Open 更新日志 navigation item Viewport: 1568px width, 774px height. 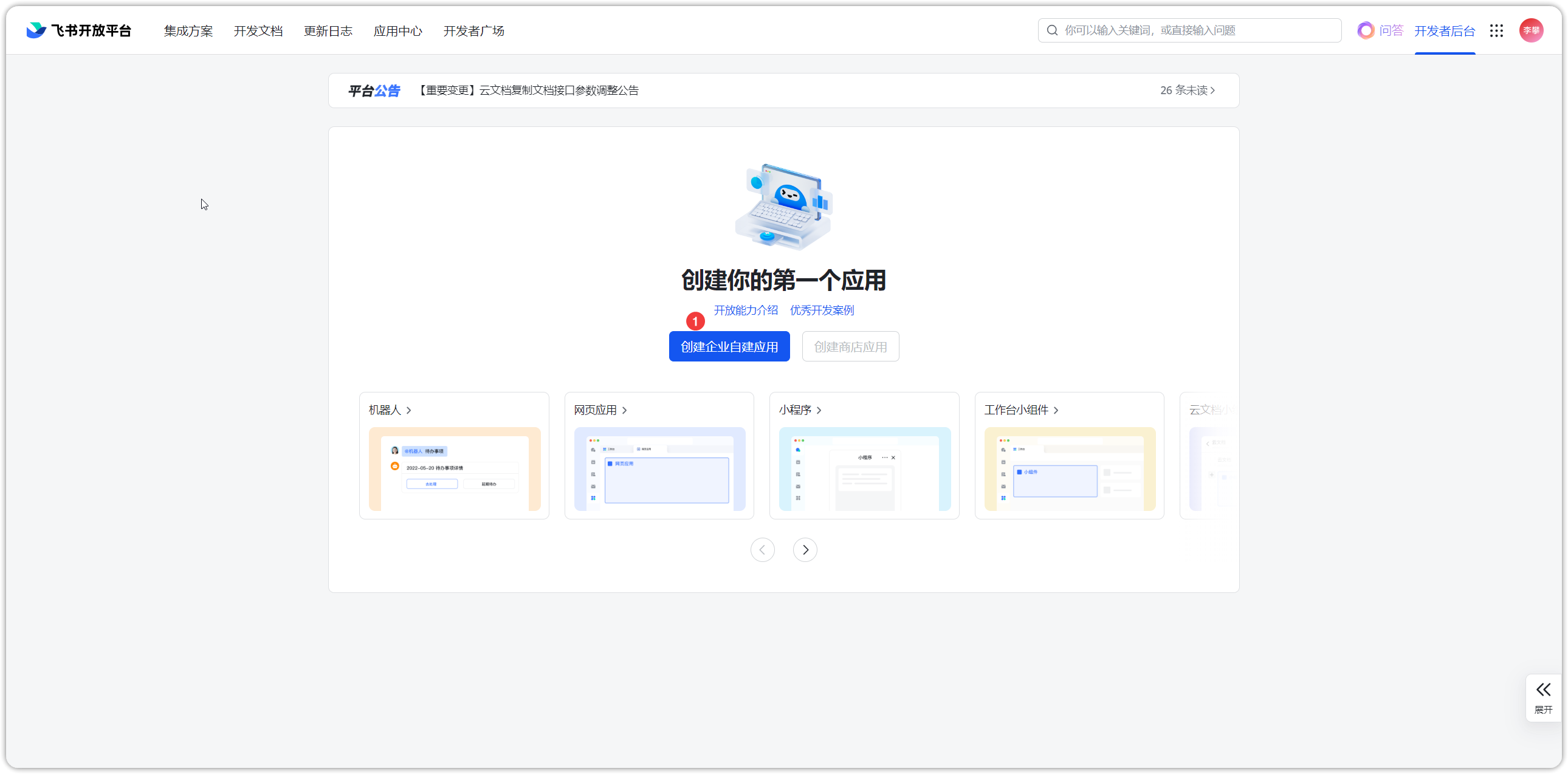click(328, 30)
